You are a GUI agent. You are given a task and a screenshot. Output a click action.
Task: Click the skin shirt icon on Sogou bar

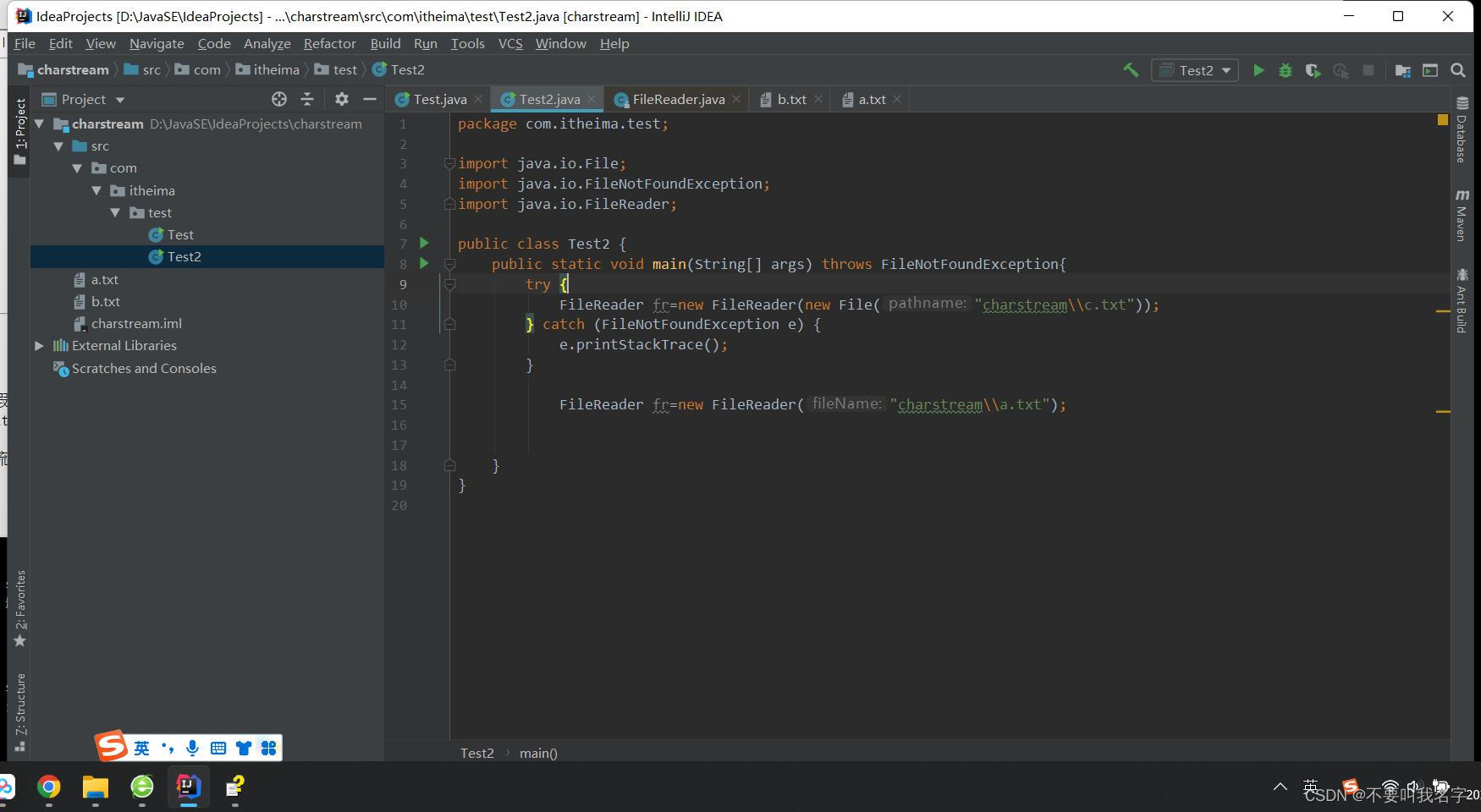click(244, 748)
